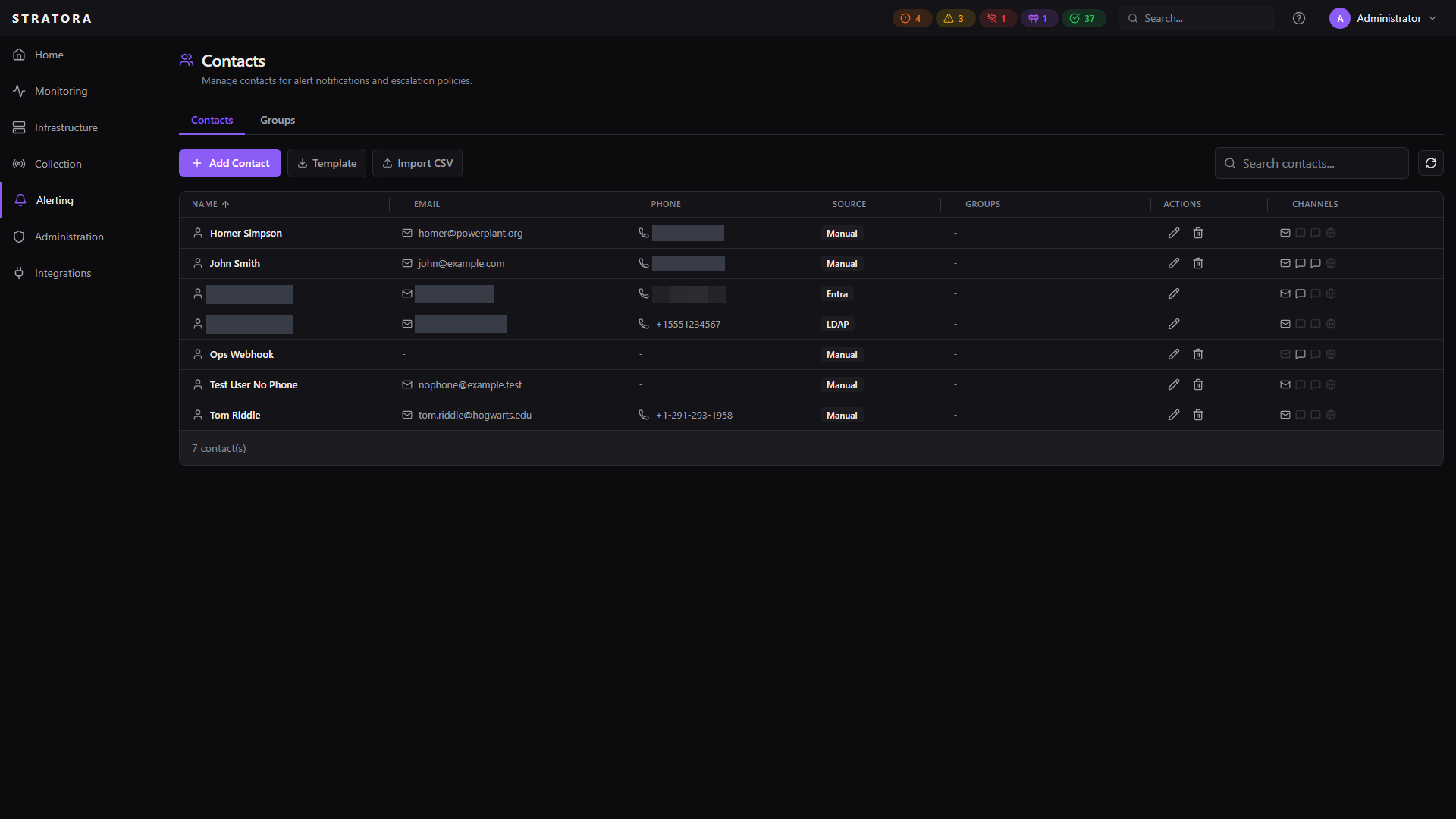Delete the Tom Riddle contact
This screenshot has height=819, width=1456.
point(1198,415)
